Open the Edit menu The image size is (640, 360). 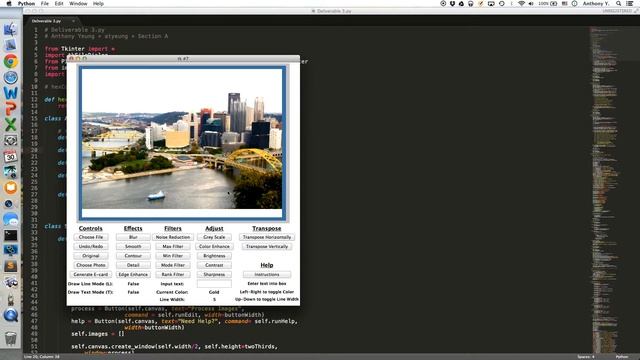pyautogui.click(x=59, y=4)
